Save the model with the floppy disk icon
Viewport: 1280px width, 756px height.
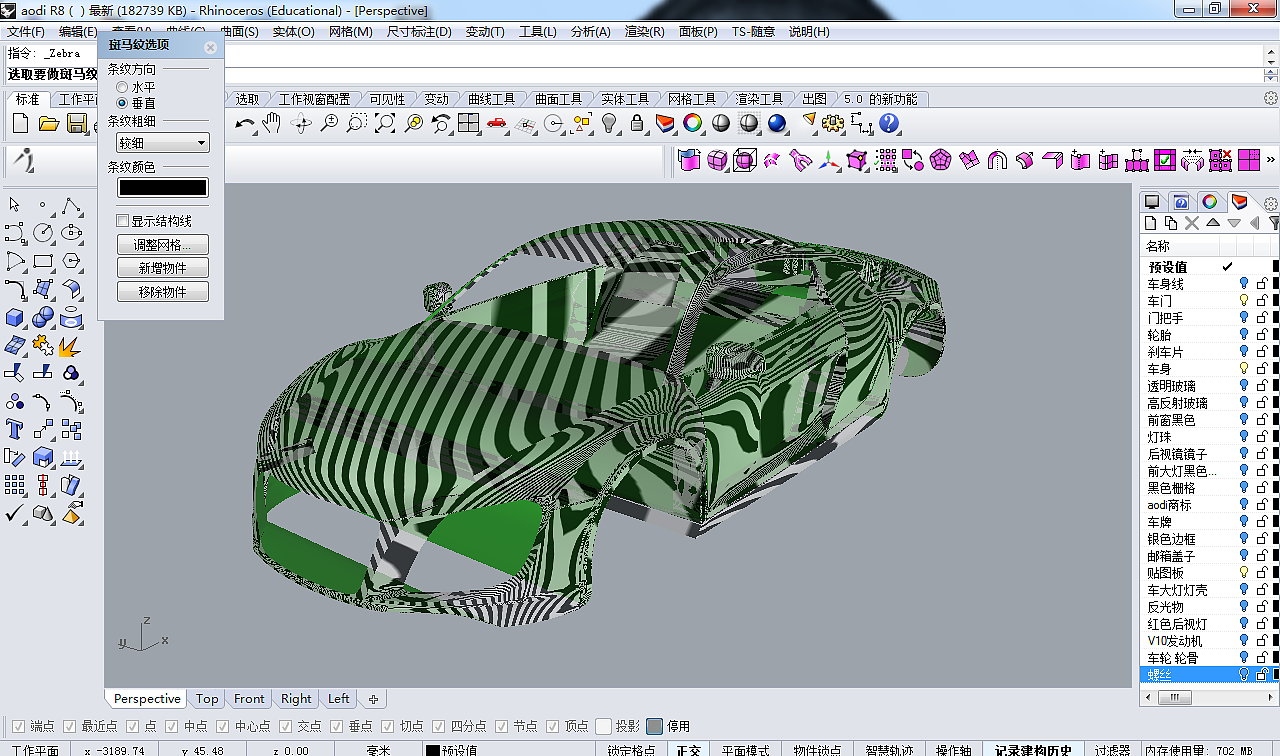[x=76, y=123]
